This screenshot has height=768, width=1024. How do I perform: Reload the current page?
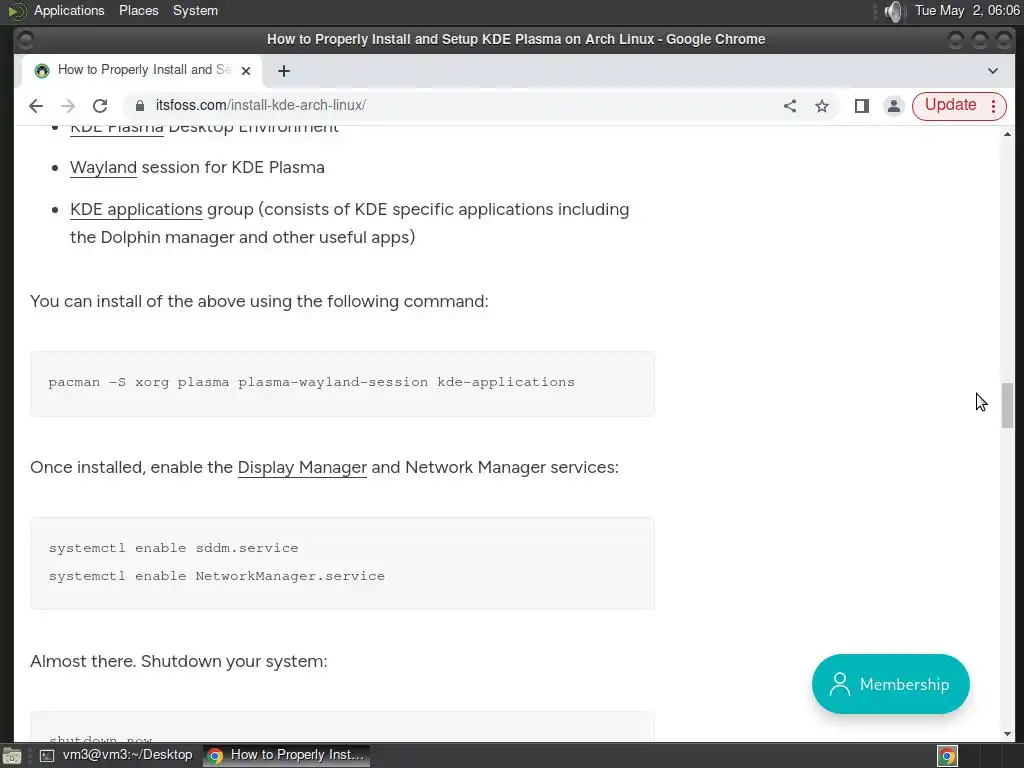pos(100,106)
